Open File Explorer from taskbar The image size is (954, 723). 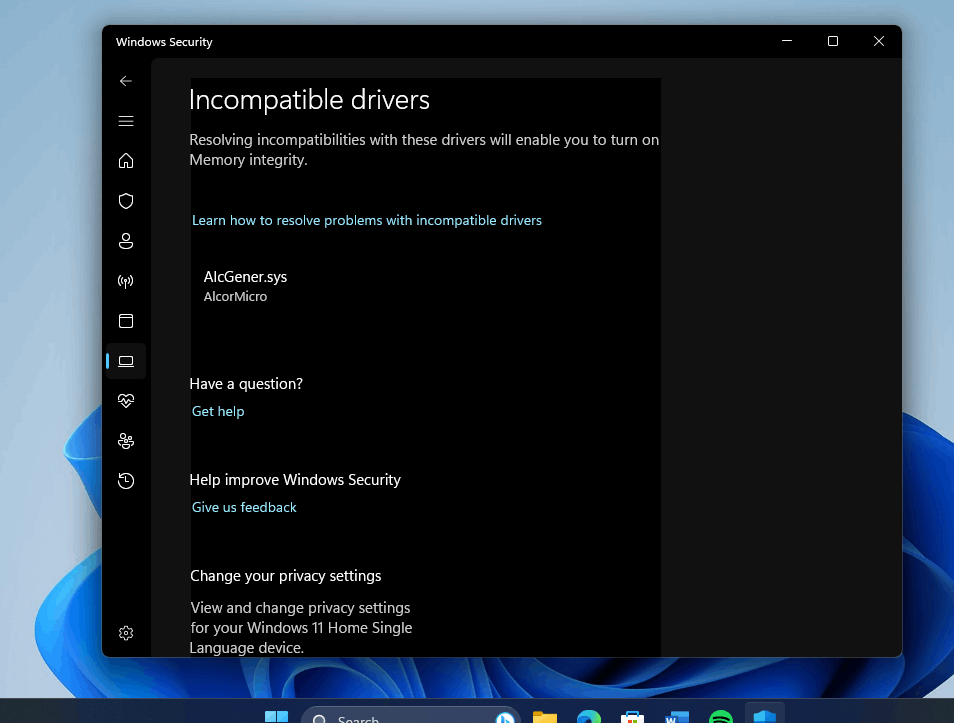[545, 717]
